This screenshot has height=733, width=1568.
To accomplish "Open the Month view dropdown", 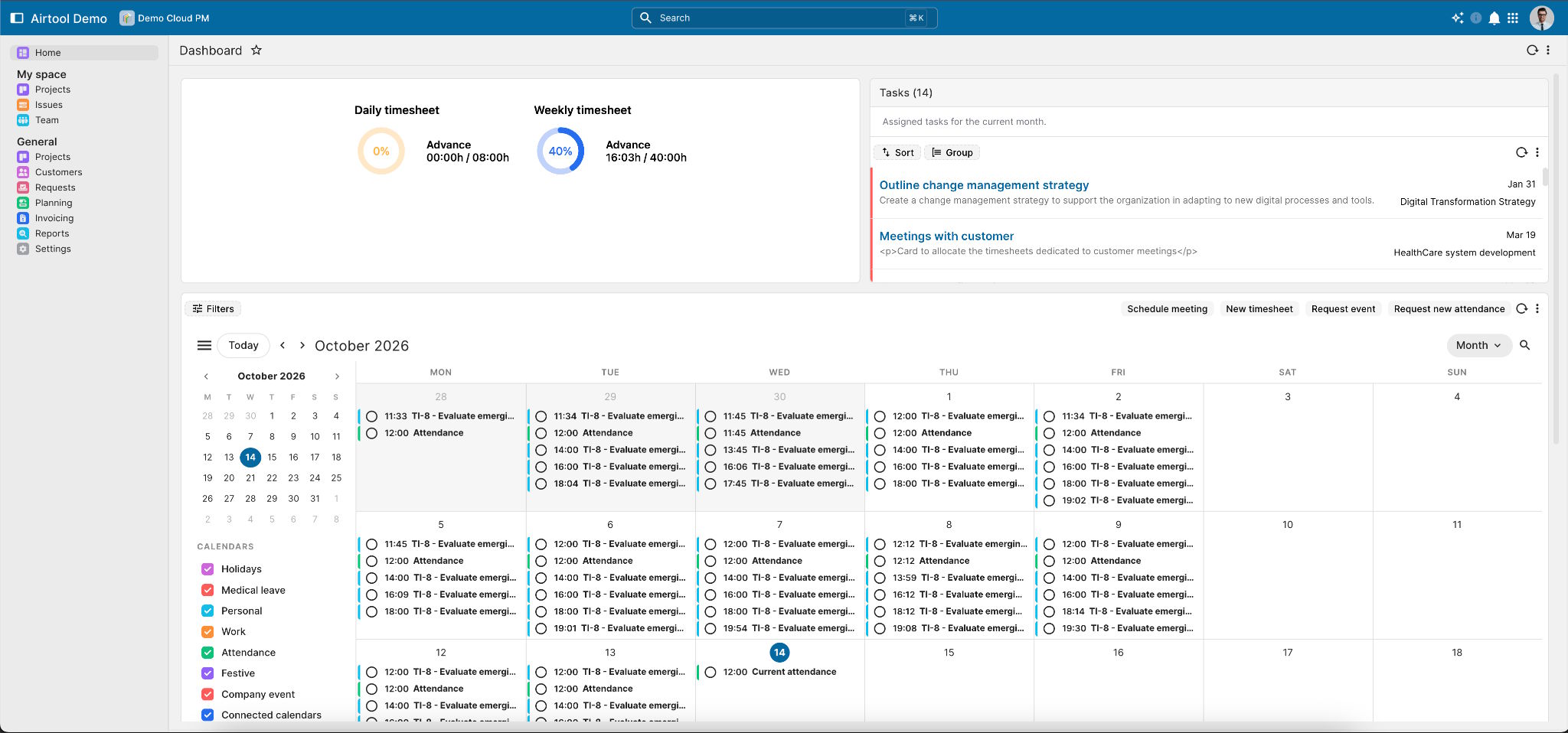I will click(x=1479, y=345).
